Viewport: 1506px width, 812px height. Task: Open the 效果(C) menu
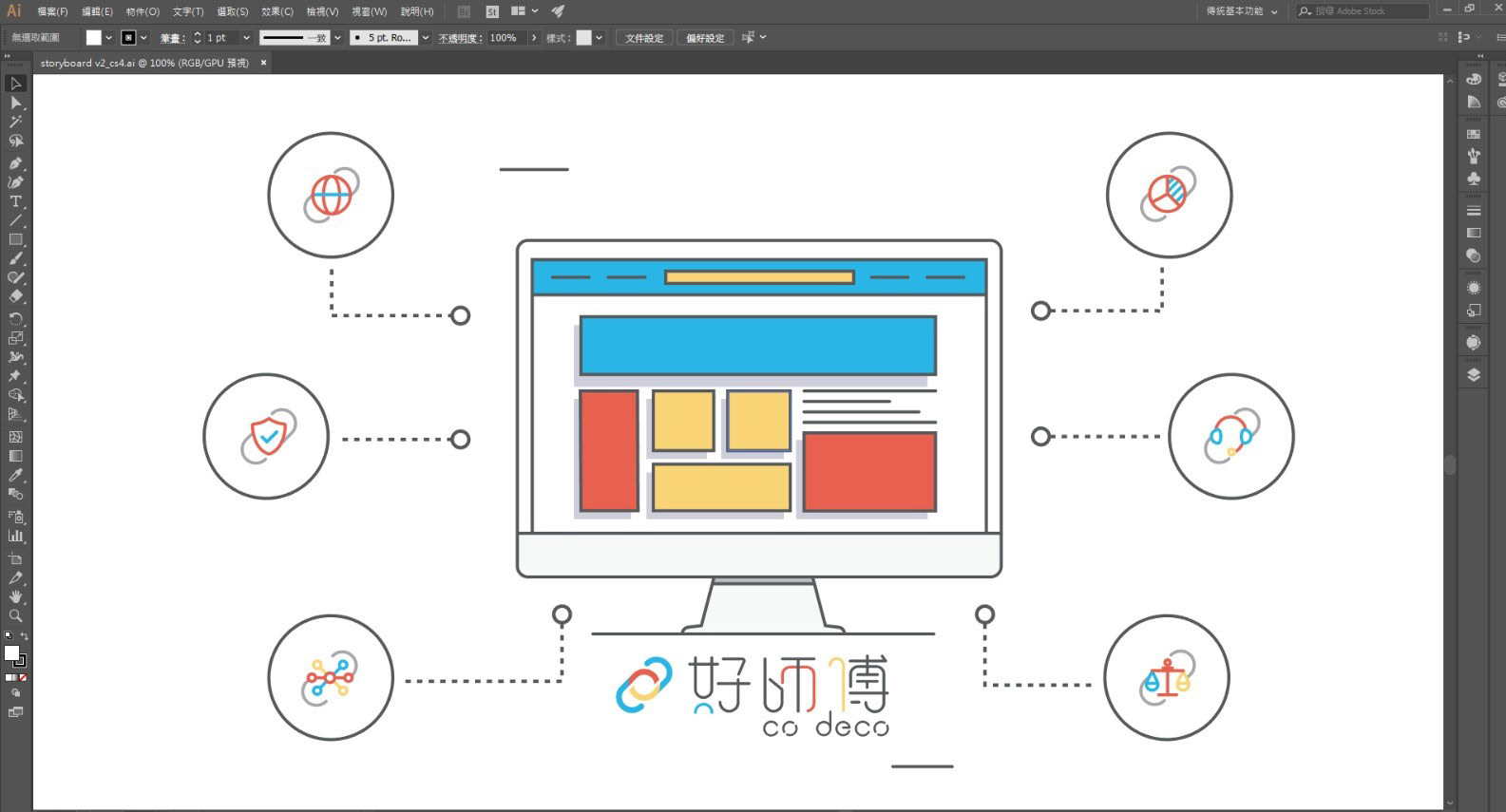[276, 11]
